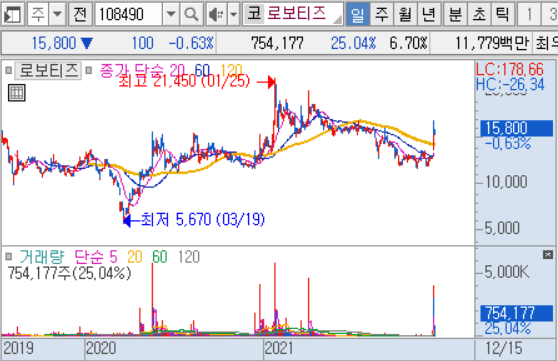Click the 12/15 date label
Screen dimensions: 558x361
click(504, 348)
